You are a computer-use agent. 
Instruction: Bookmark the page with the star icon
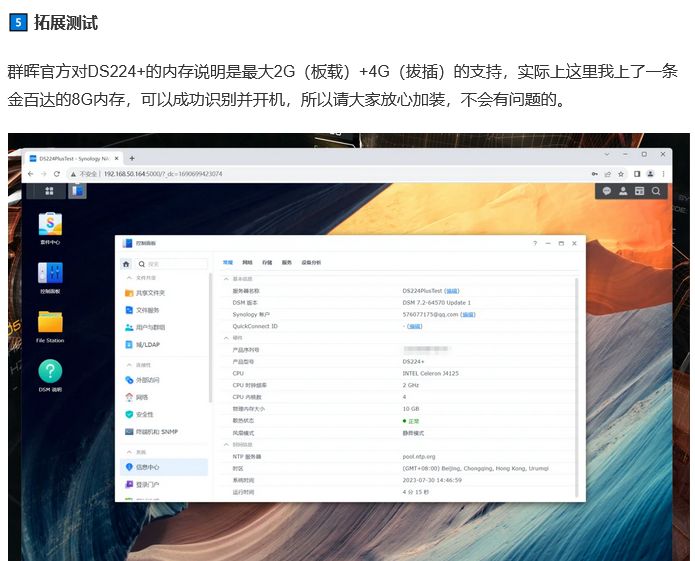[621, 174]
